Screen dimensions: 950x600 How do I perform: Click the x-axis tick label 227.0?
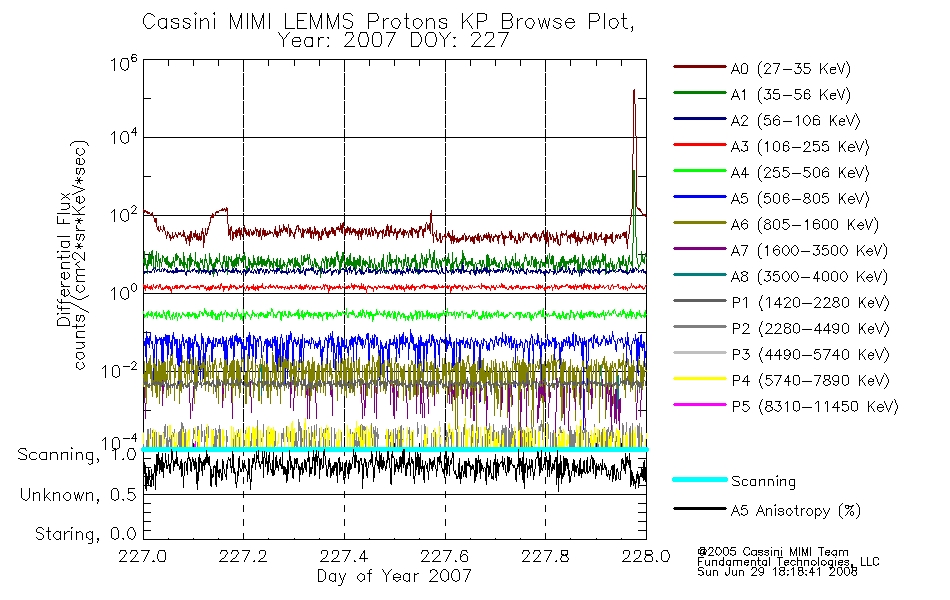pyautogui.click(x=142, y=556)
